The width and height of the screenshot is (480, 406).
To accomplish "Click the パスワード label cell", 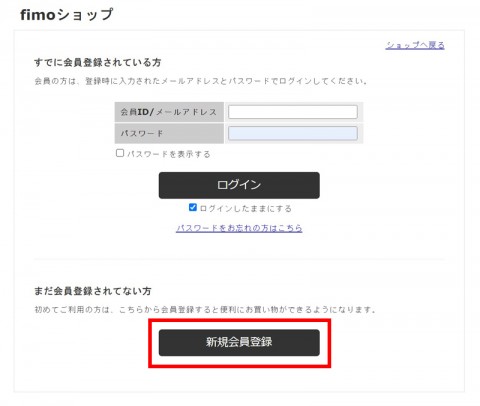I will (169, 133).
